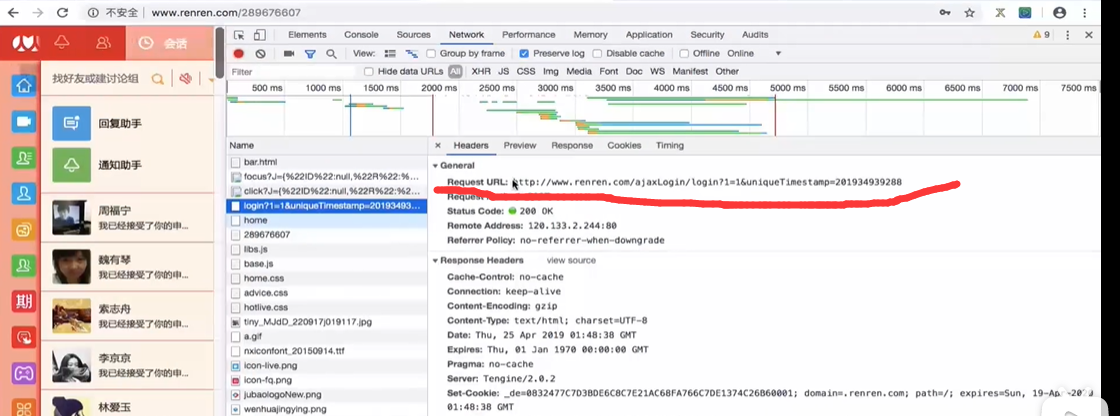
Task: Uncheck Preserve log checkbox
Action: pyautogui.click(x=524, y=54)
